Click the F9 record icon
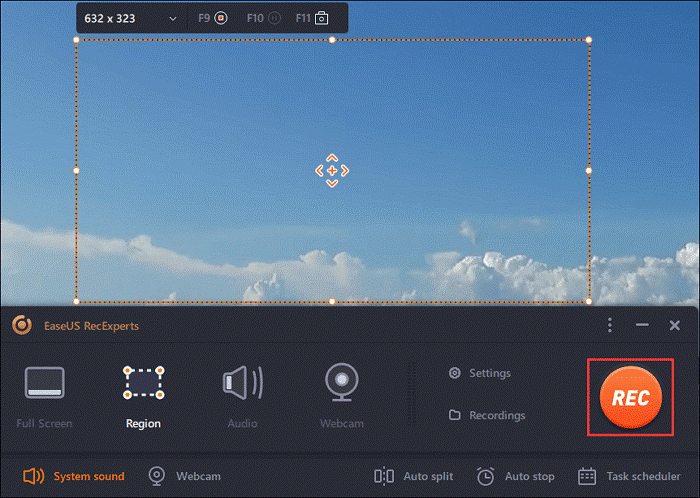 (x=221, y=18)
